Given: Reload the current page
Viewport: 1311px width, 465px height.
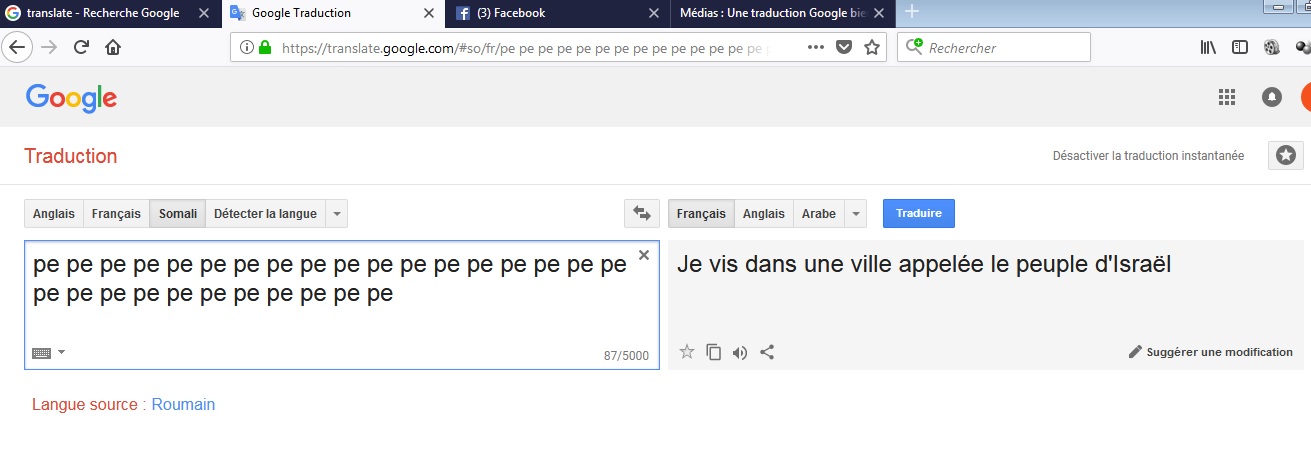Looking at the screenshot, I should 81,47.
